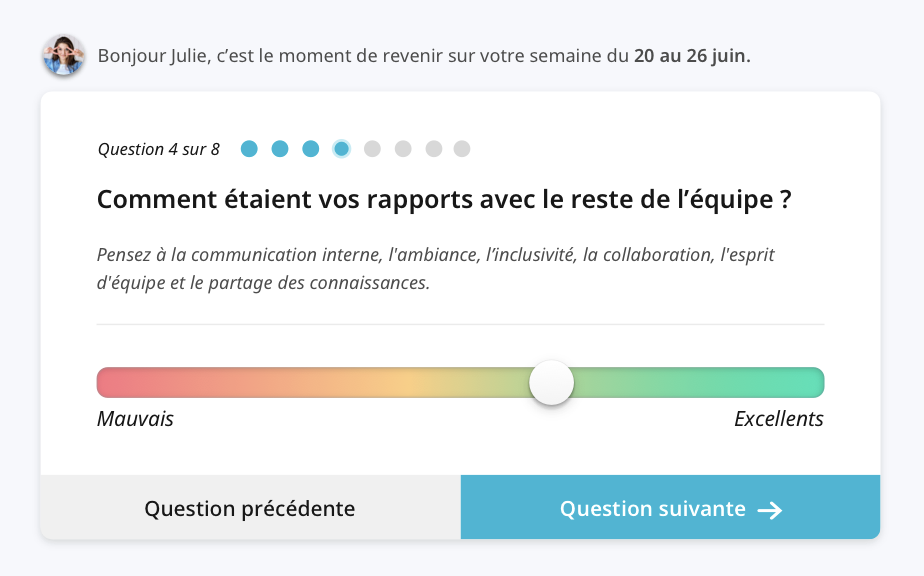Image resolution: width=924 pixels, height=576 pixels.
Task: Click the current fourth progress dot
Action: (x=341, y=149)
